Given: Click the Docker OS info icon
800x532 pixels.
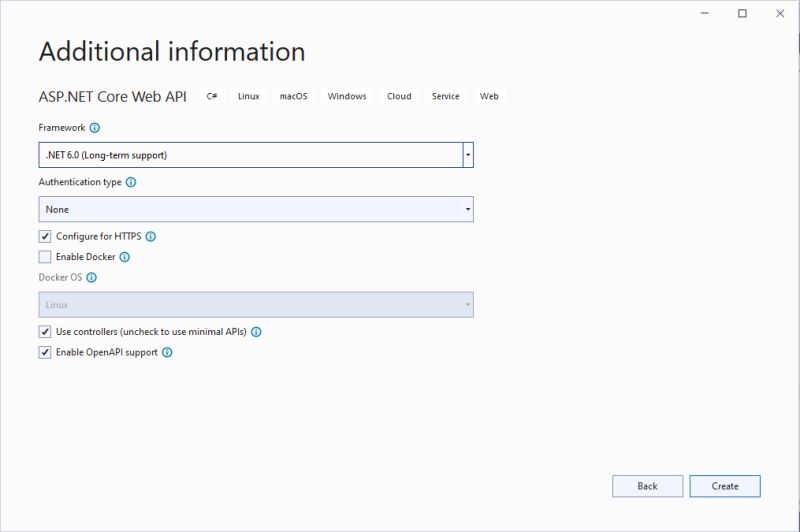Looking at the screenshot, I should pos(91,277).
